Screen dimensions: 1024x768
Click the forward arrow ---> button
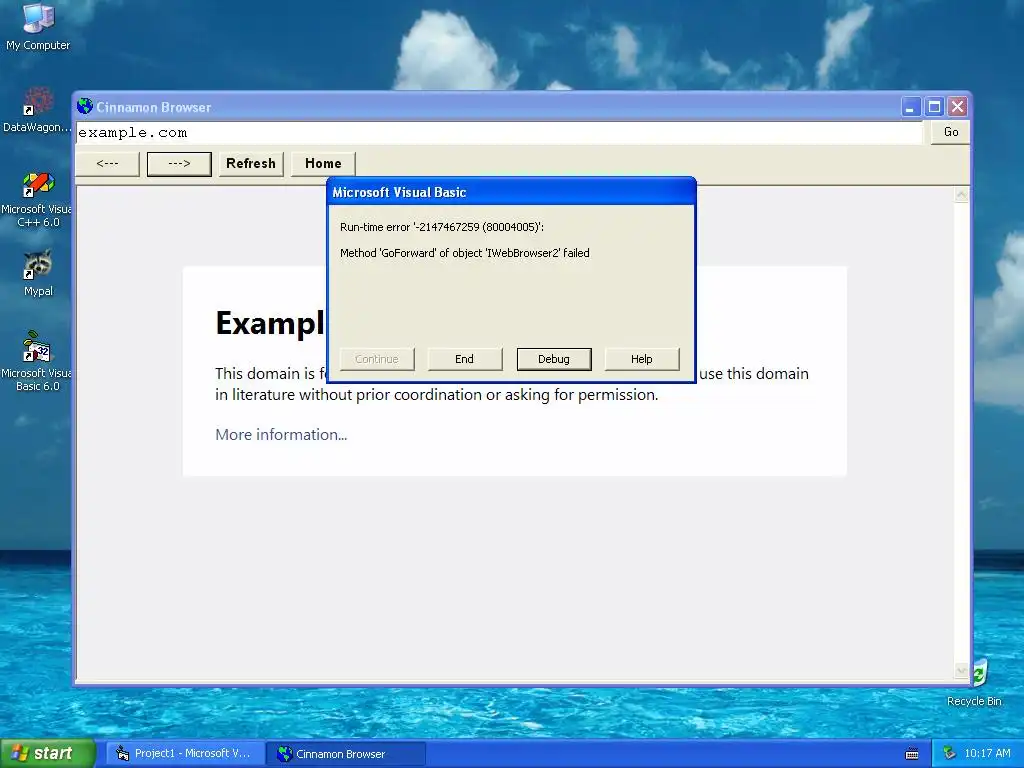point(179,163)
